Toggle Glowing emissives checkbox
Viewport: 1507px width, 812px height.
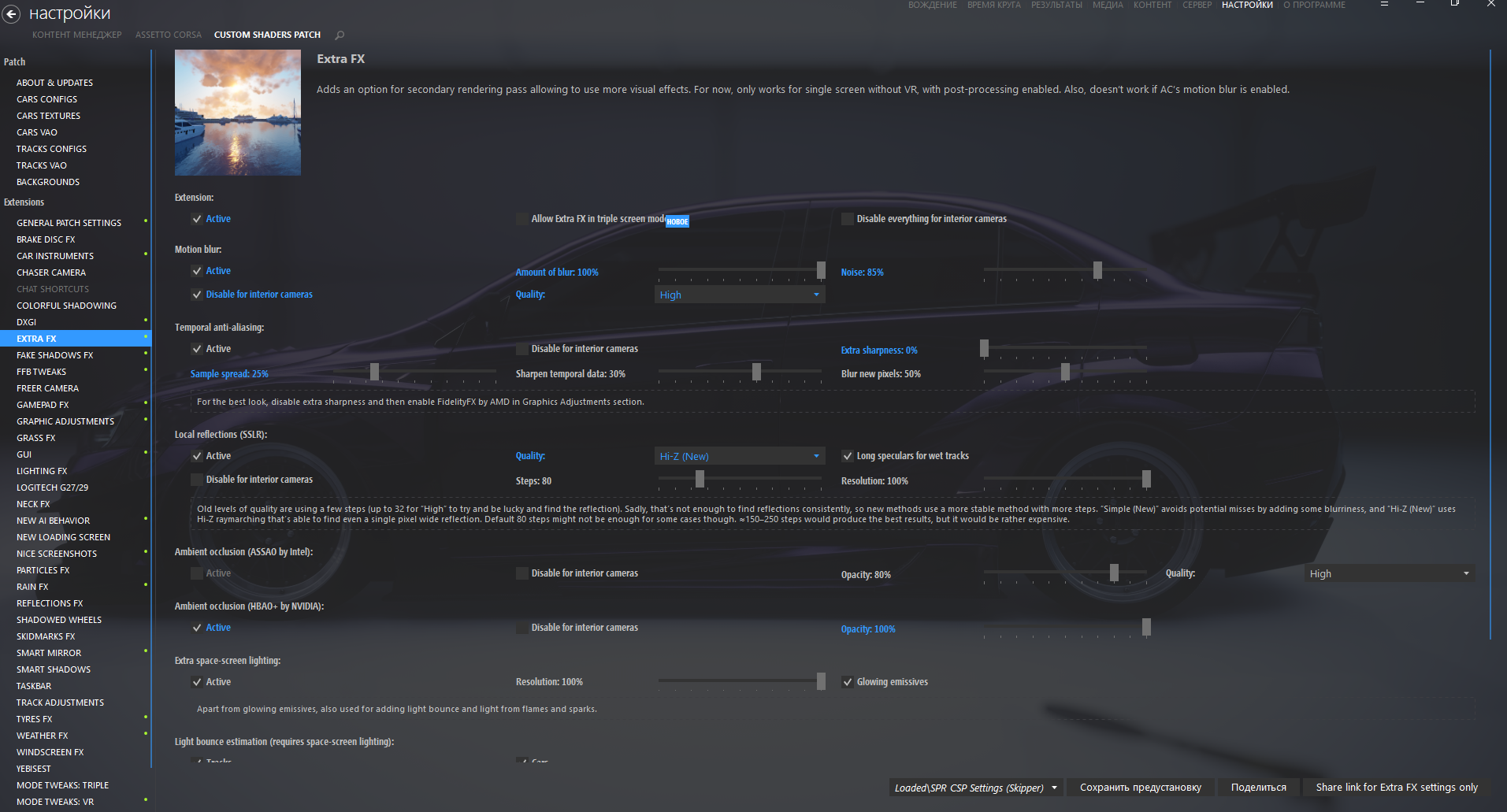848,682
